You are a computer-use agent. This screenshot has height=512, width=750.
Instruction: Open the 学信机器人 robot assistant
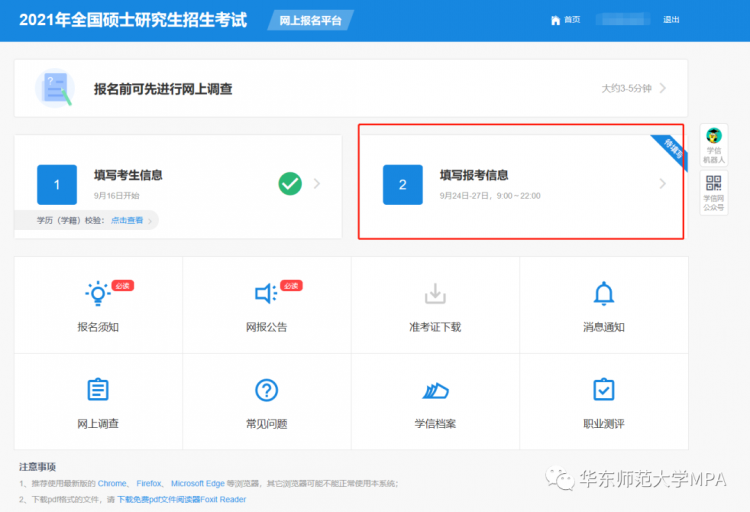(x=713, y=137)
